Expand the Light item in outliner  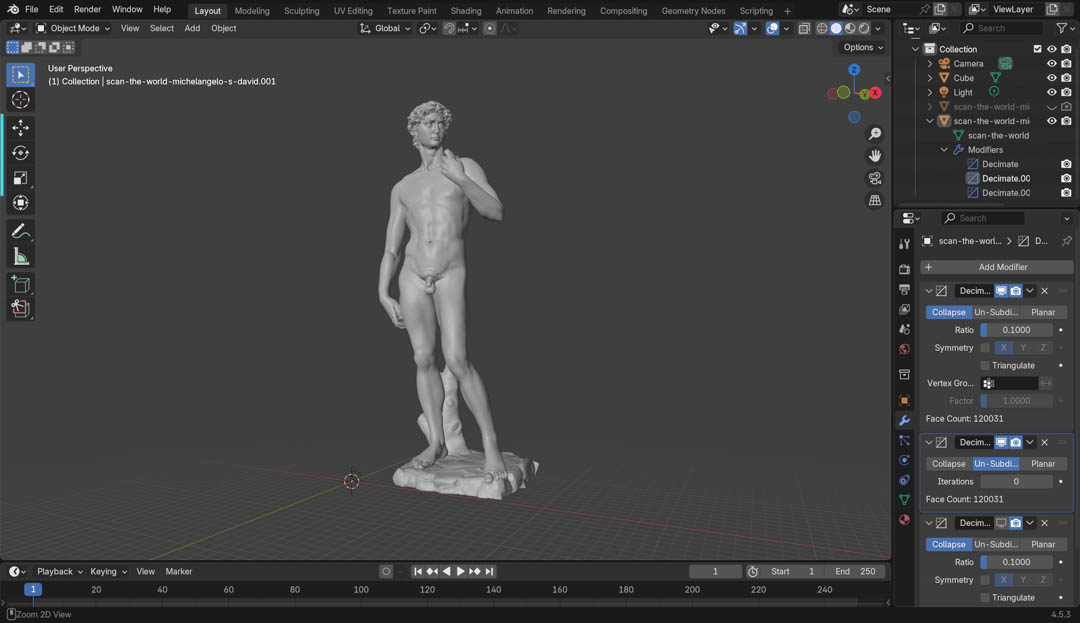[930, 92]
